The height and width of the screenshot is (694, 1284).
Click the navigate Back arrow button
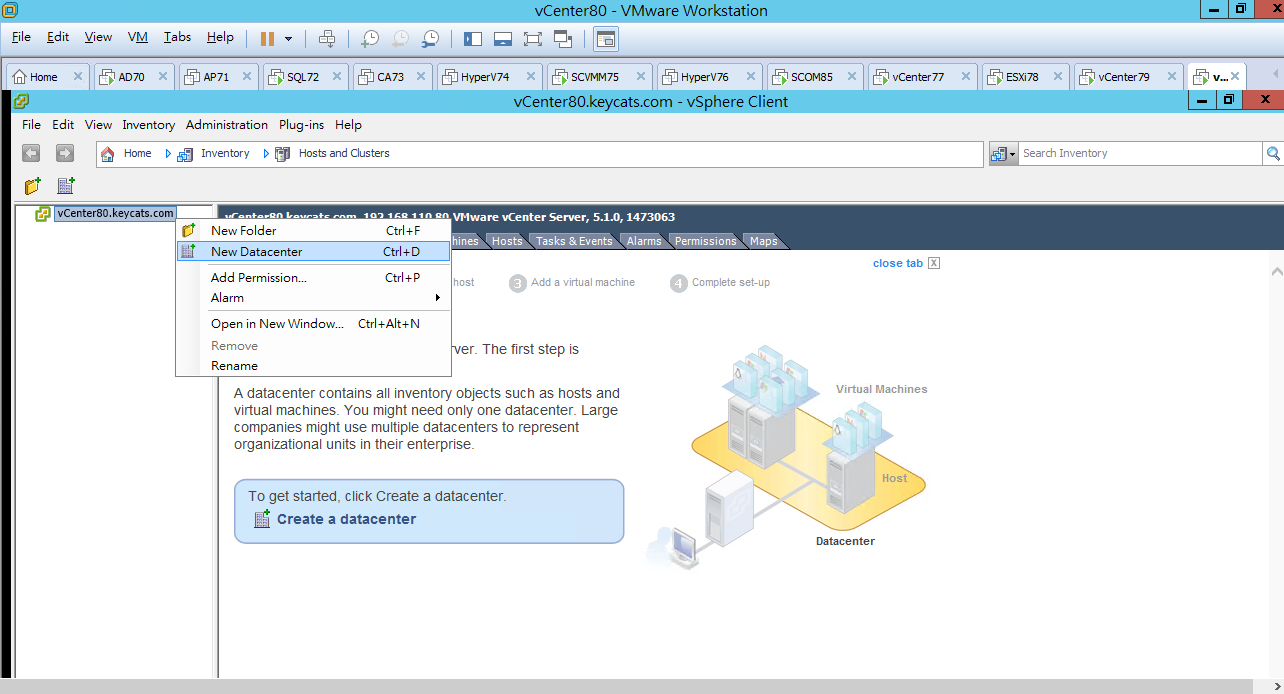tap(31, 153)
